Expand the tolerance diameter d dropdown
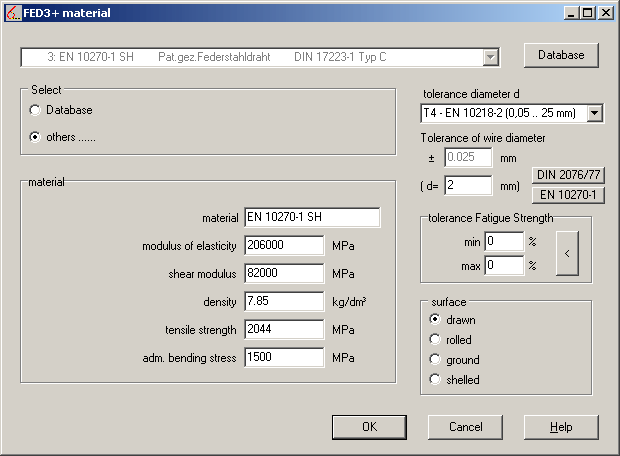This screenshot has width=620, height=456. pyautogui.click(x=594, y=114)
